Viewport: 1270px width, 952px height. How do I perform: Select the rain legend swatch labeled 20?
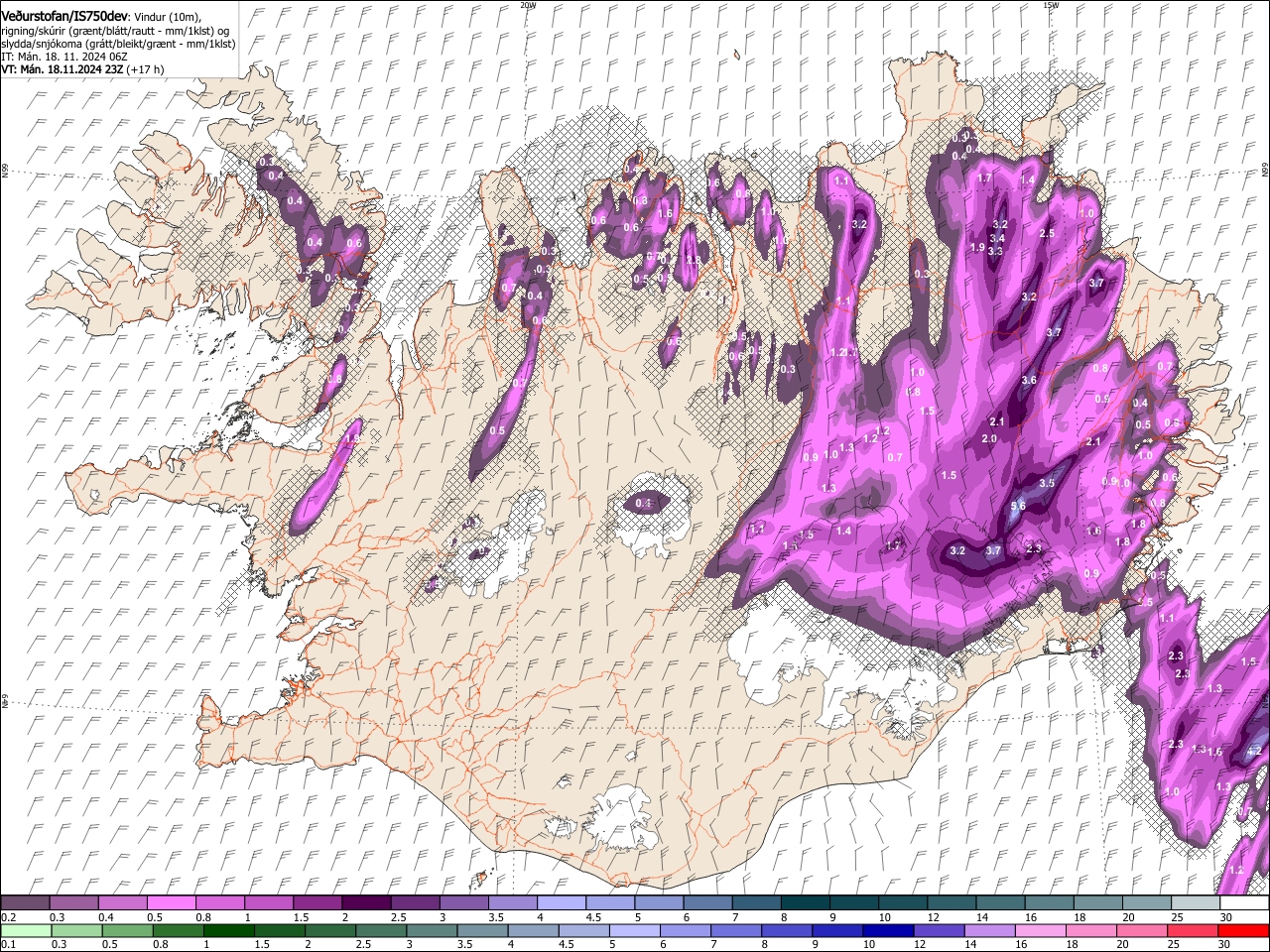coord(1140,931)
